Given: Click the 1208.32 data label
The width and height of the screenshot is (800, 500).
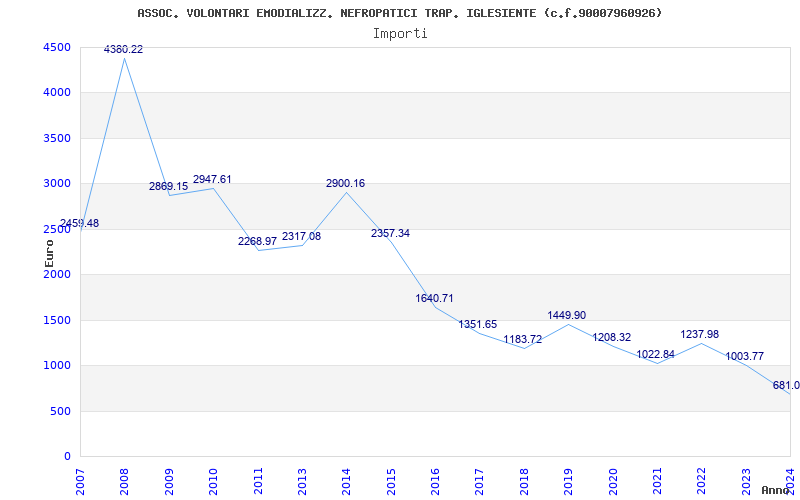Looking at the screenshot, I should pyautogui.click(x=612, y=338).
